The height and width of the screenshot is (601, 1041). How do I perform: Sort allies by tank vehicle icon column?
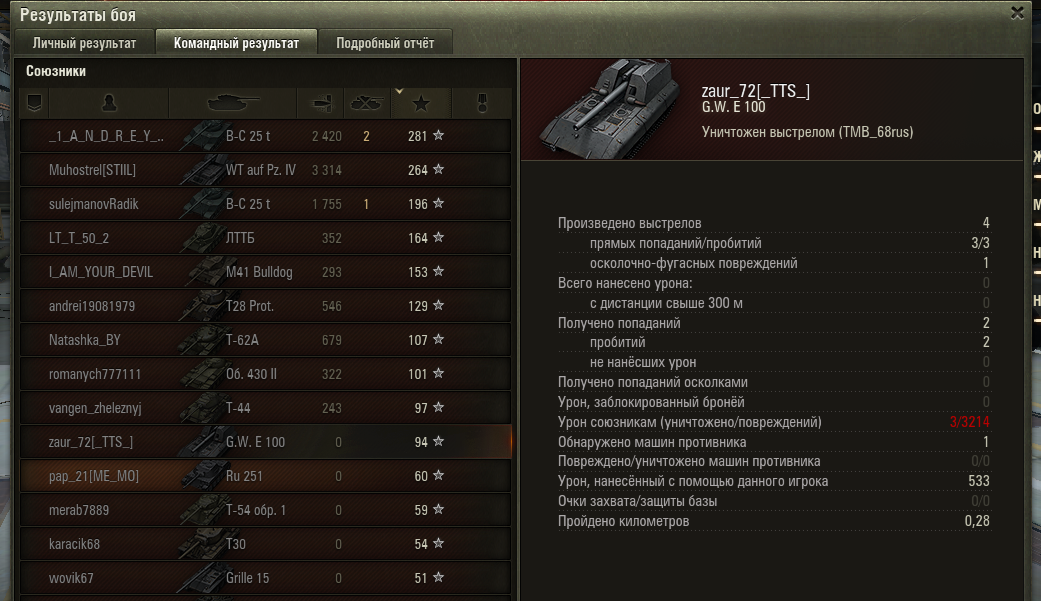coord(232,103)
